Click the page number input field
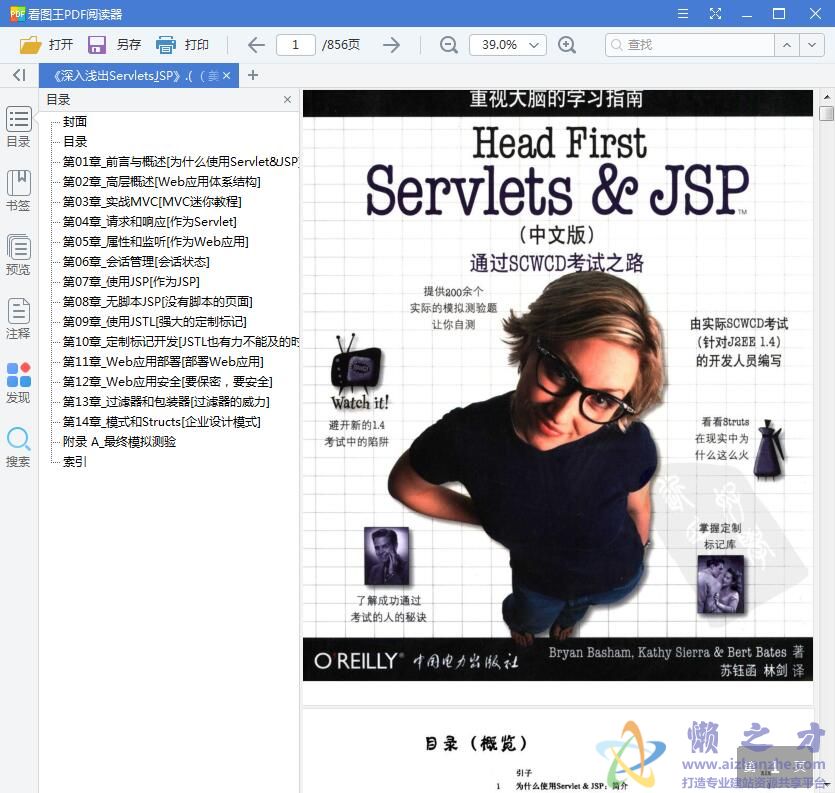 (x=296, y=45)
